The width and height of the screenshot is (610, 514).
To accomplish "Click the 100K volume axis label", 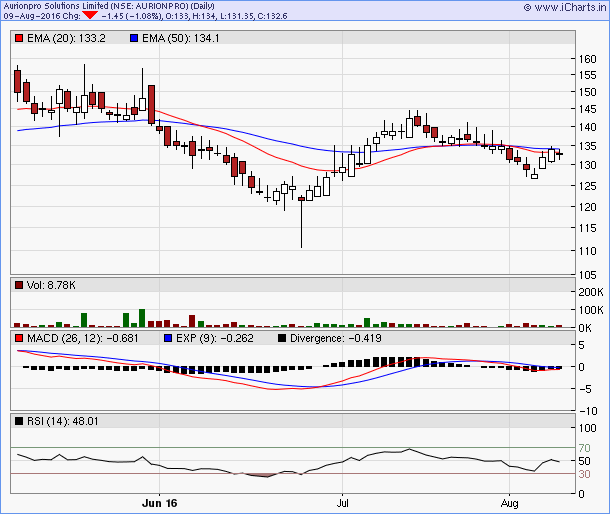I will [x=591, y=310].
